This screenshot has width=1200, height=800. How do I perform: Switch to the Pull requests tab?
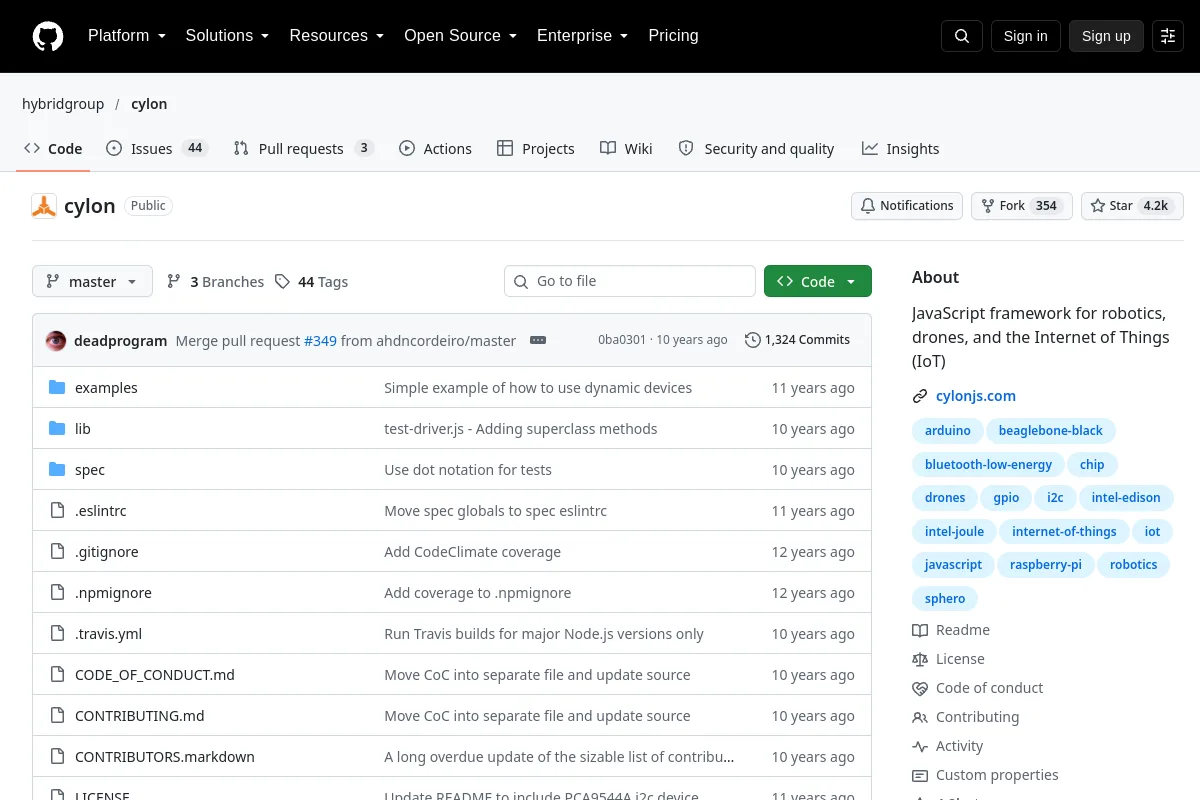pos(303,148)
